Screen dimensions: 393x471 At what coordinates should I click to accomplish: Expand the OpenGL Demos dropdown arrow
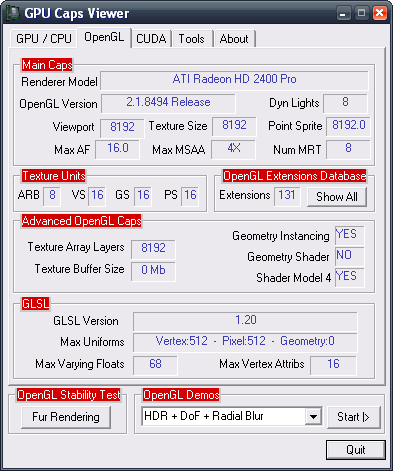(313, 416)
